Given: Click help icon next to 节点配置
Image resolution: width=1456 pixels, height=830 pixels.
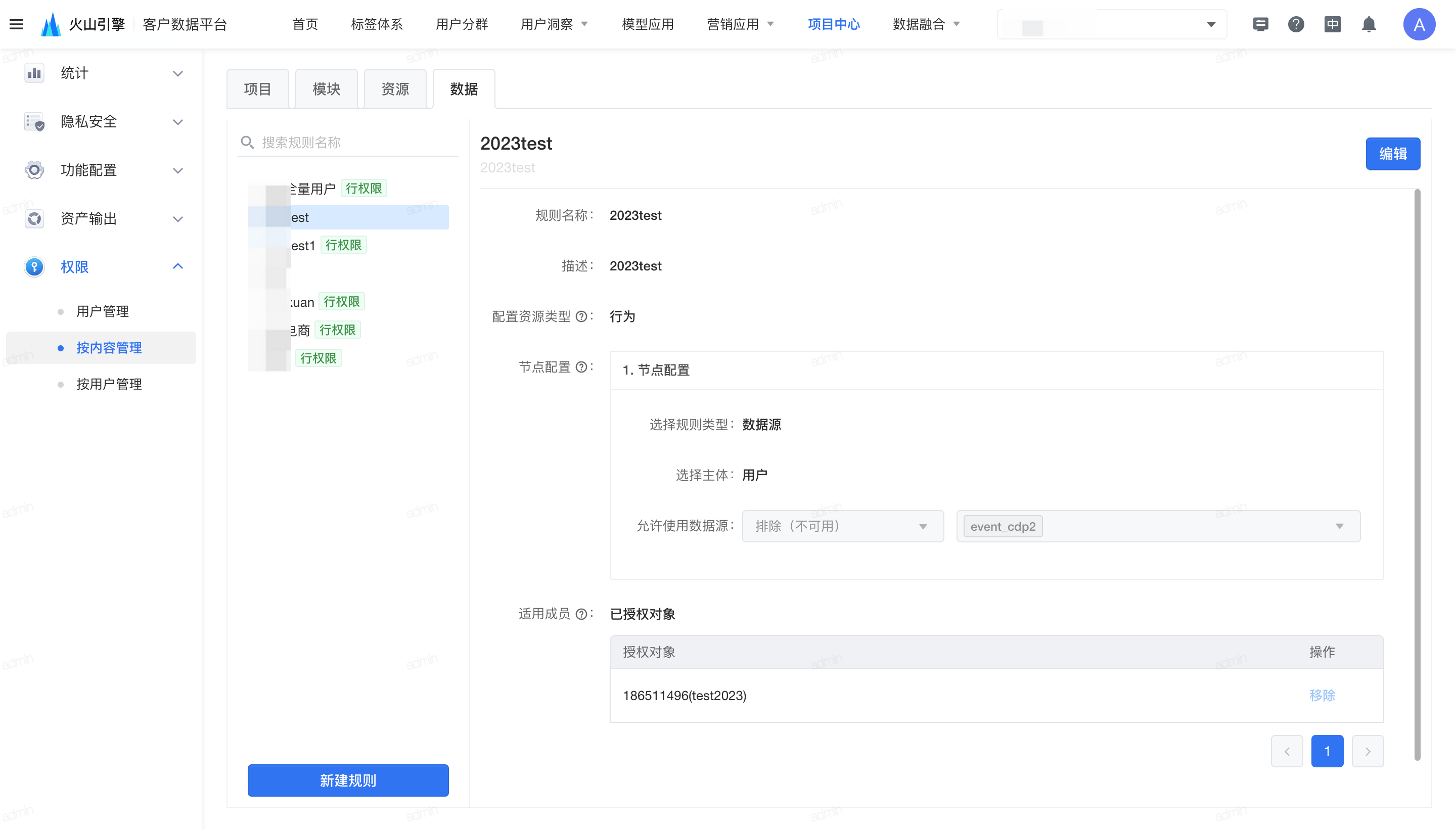Looking at the screenshot, I should pyautogui.click(x=581, y=367).
